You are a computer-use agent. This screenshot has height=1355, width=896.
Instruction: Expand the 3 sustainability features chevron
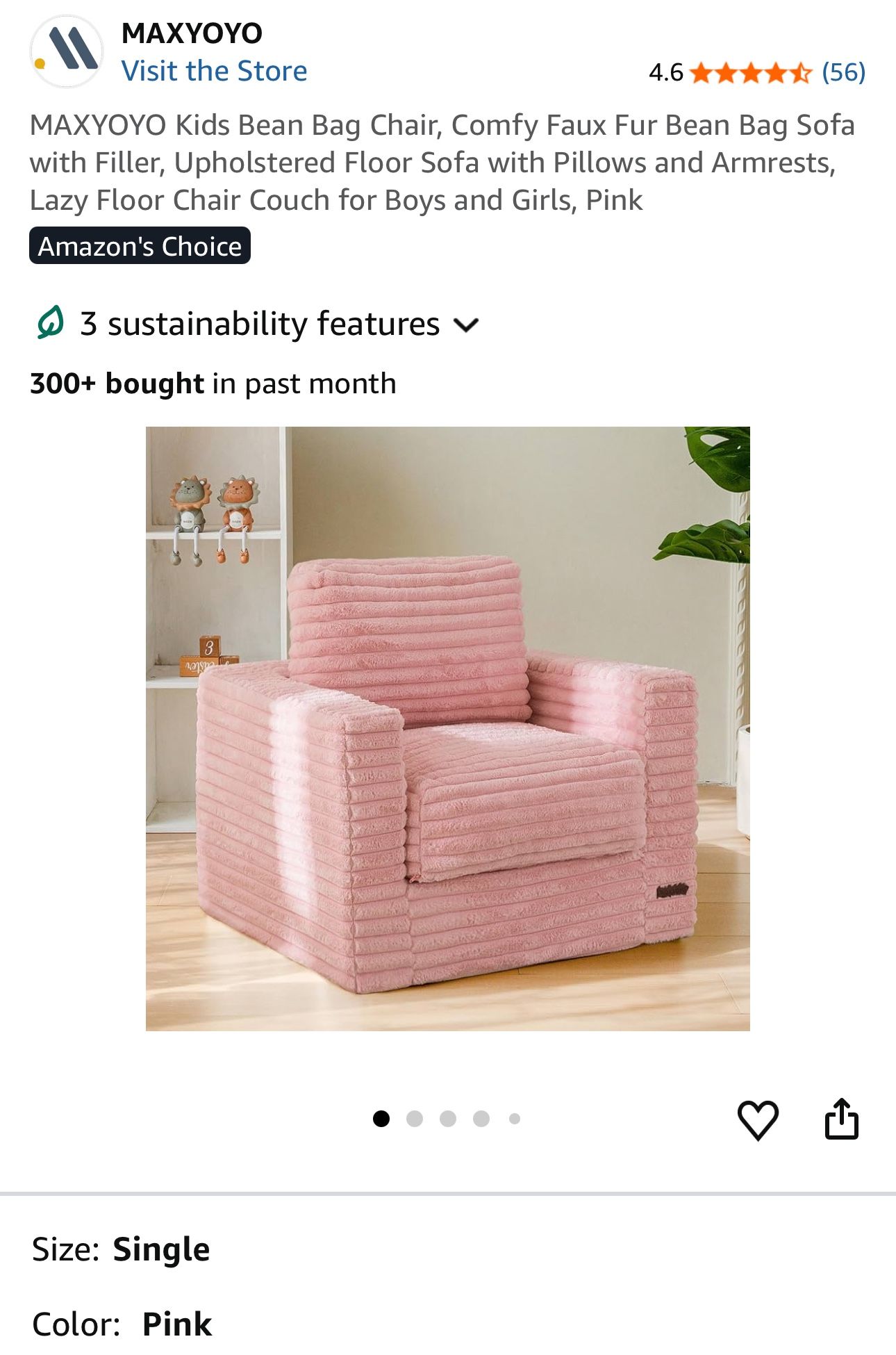point(466,325)
